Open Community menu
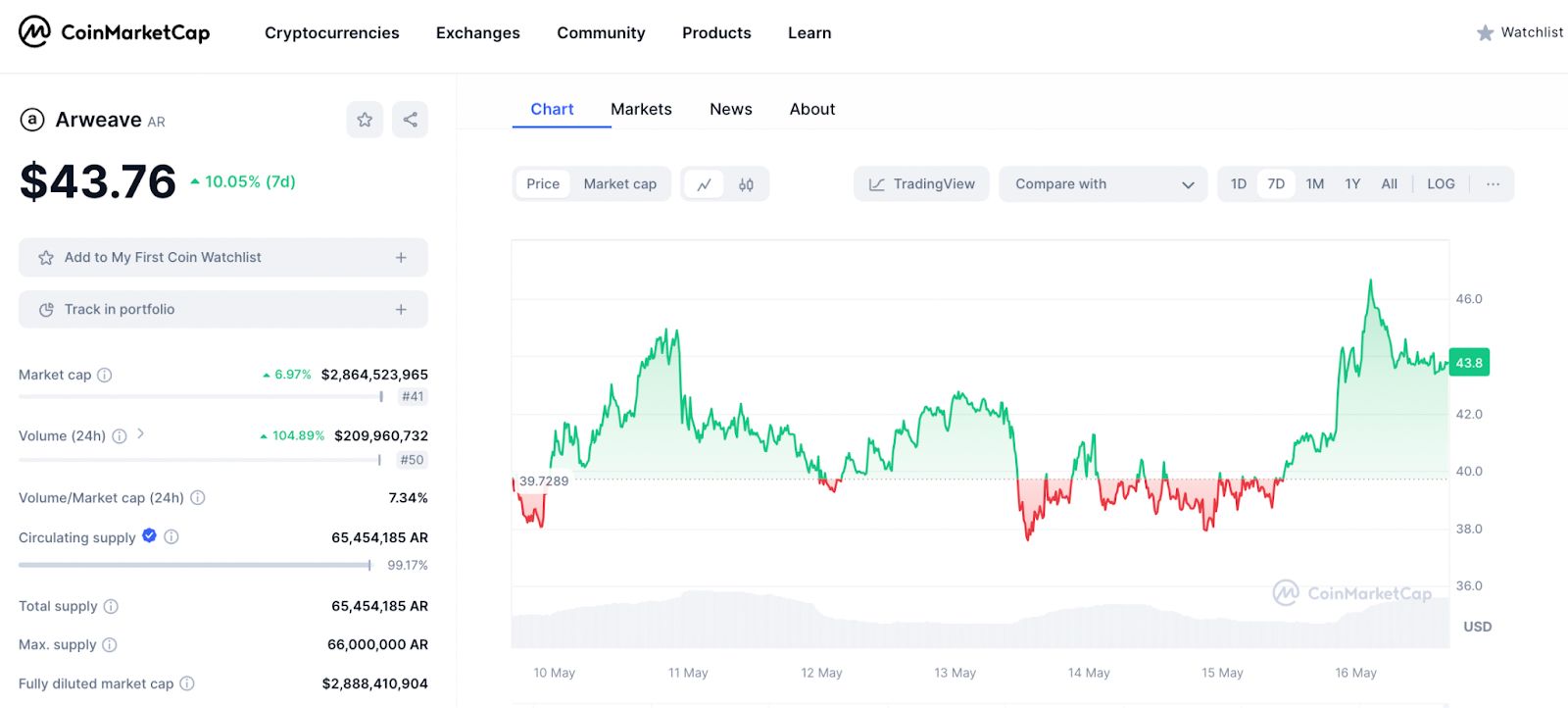Image resolution: width=1568 pixels, height=708 pixels. 601,33
